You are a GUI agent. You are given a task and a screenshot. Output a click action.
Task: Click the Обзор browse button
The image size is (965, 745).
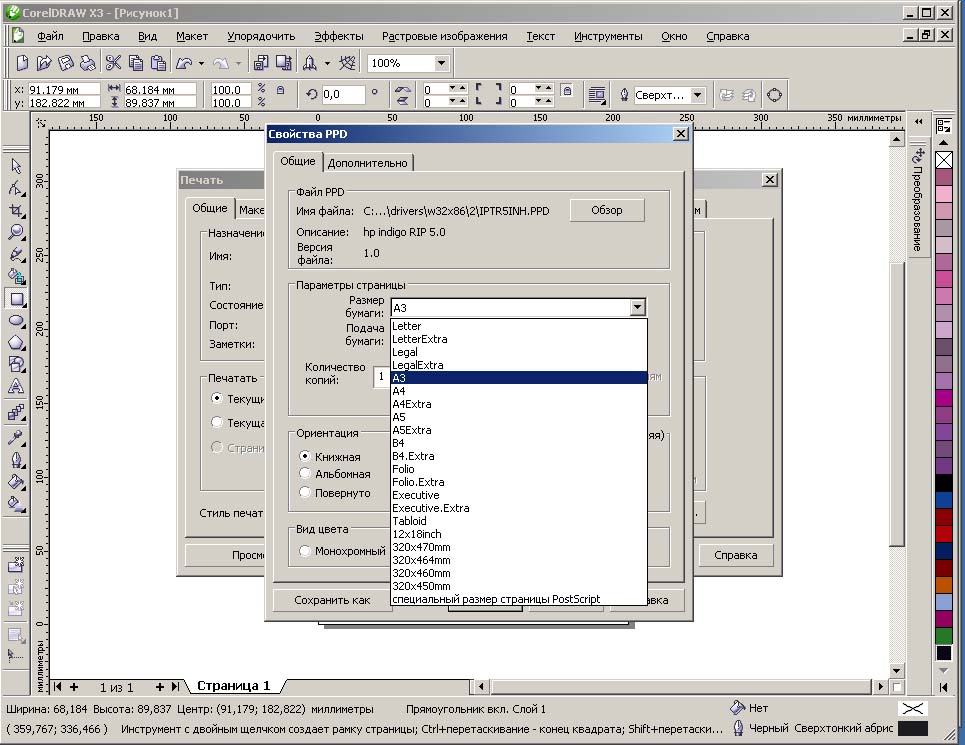[607, 210]
